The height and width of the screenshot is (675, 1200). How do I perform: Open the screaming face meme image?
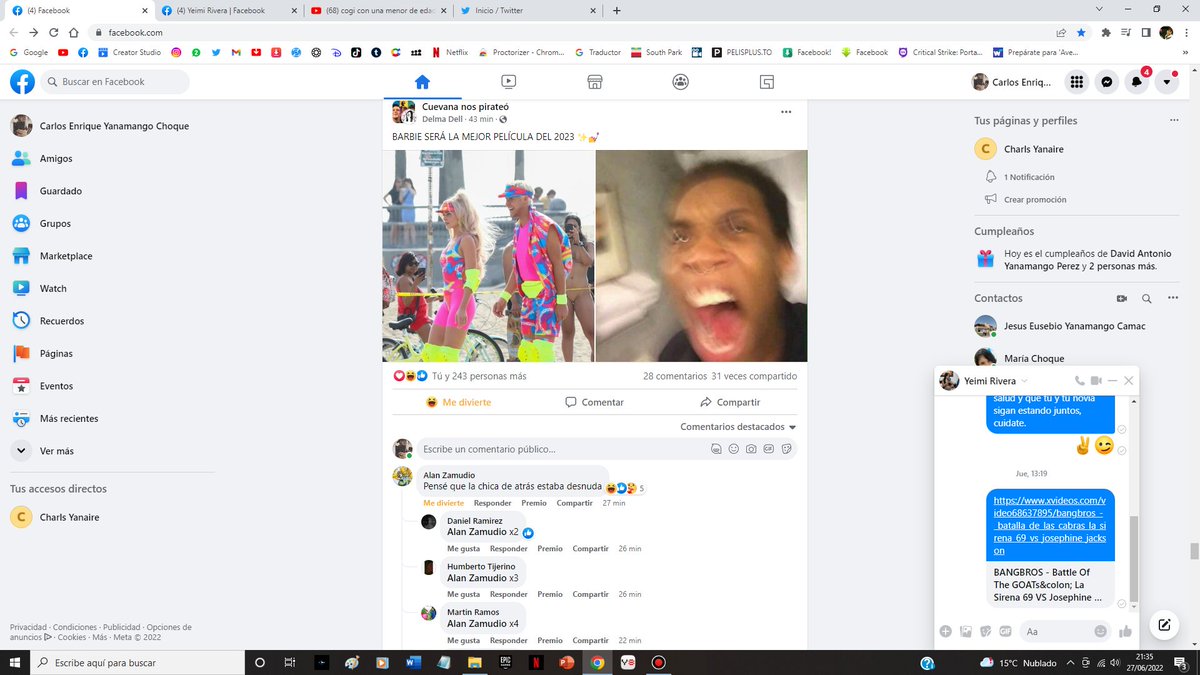point(702,255)
